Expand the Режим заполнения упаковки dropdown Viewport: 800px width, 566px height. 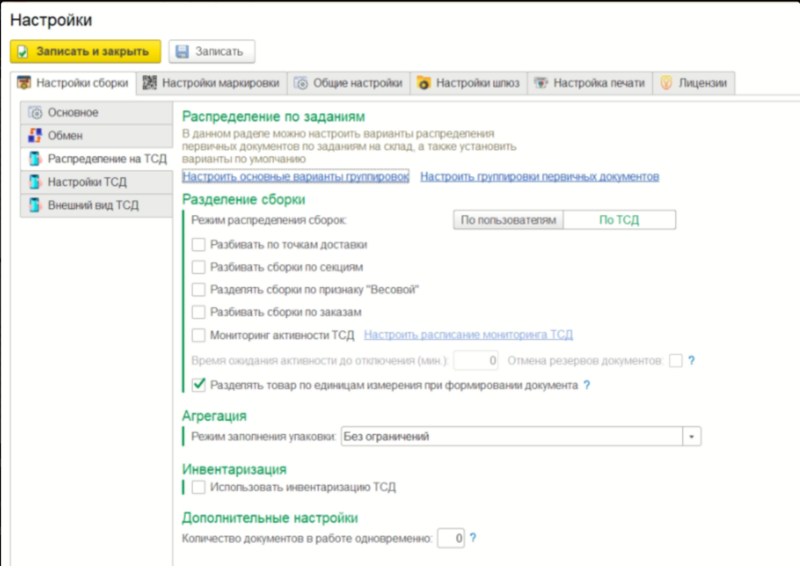pyautogui.click(x=692, y=437)
